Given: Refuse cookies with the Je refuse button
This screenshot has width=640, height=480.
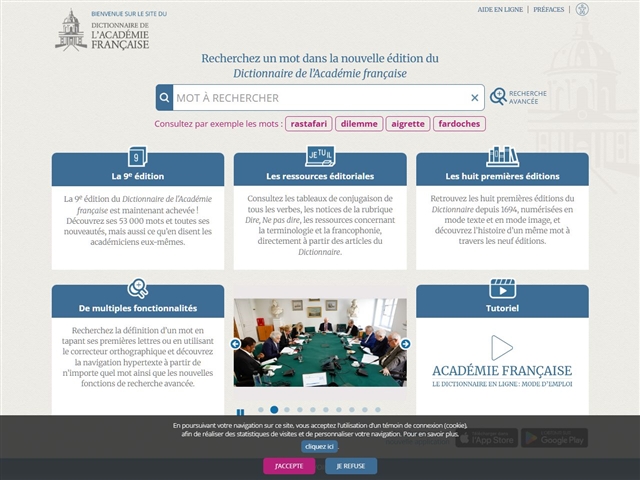Looking at the screenshot, I should tap(351, 466).
